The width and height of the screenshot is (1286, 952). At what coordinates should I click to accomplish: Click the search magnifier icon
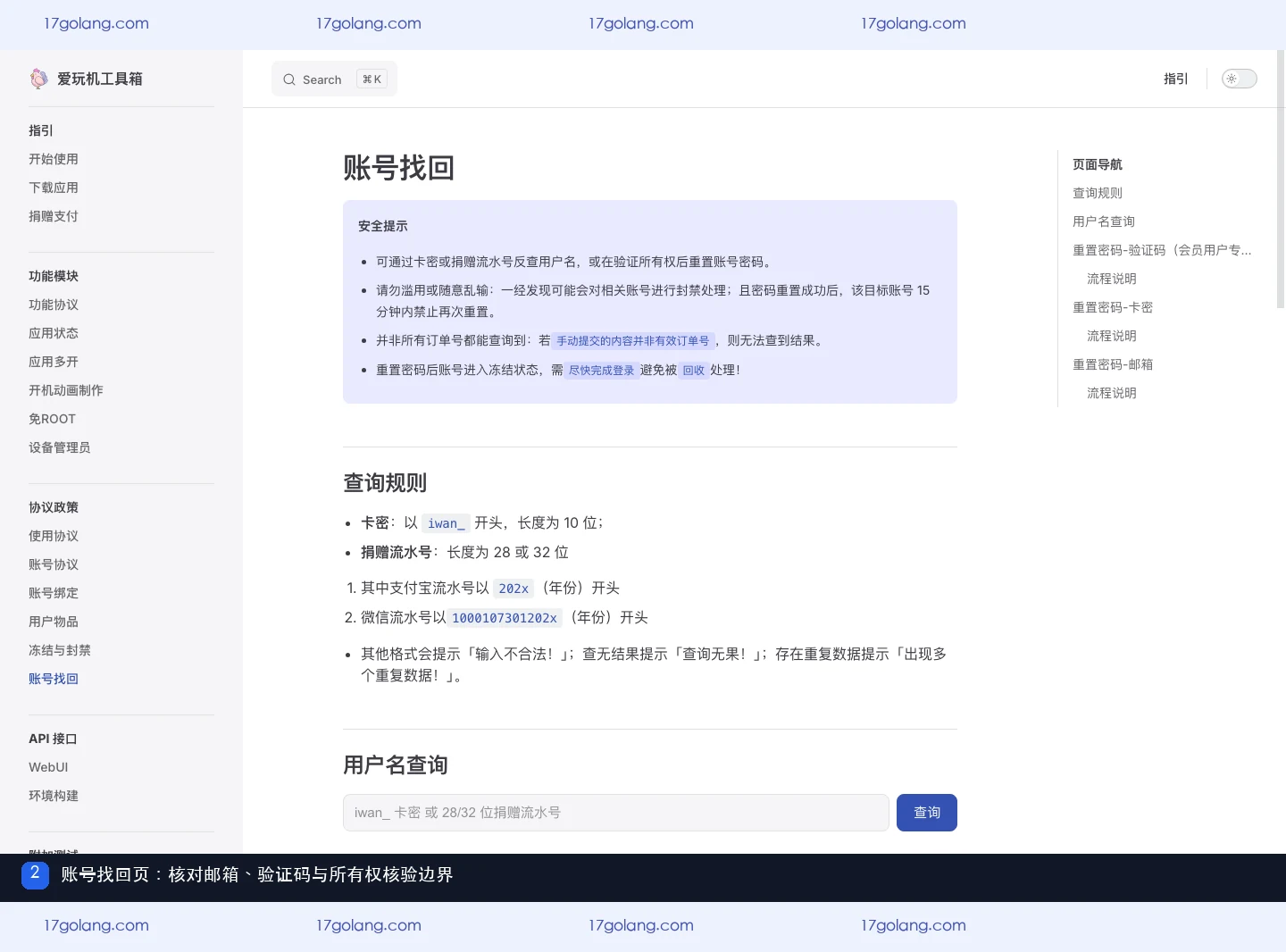click(x=289, y=79)
